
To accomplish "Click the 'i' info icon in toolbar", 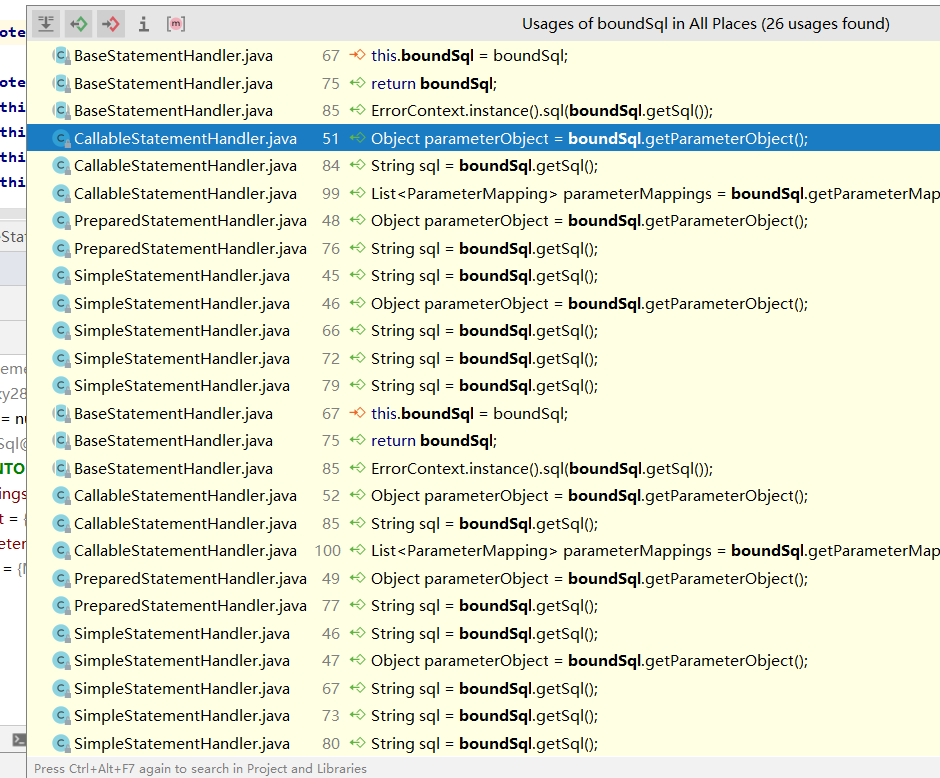I will coord(143,23).
